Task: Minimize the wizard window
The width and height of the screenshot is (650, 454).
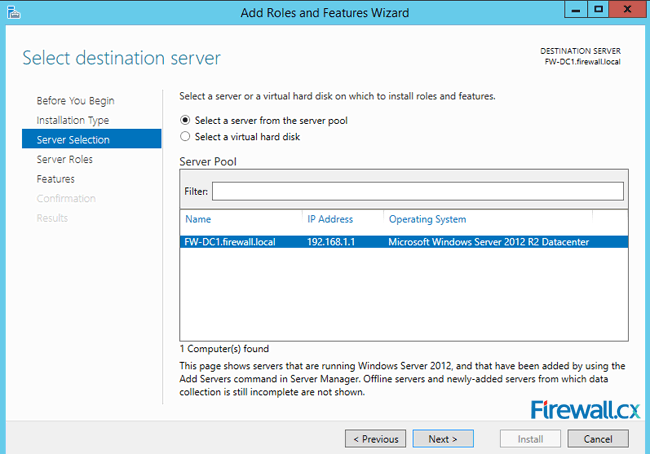Action: click(576, 10)
